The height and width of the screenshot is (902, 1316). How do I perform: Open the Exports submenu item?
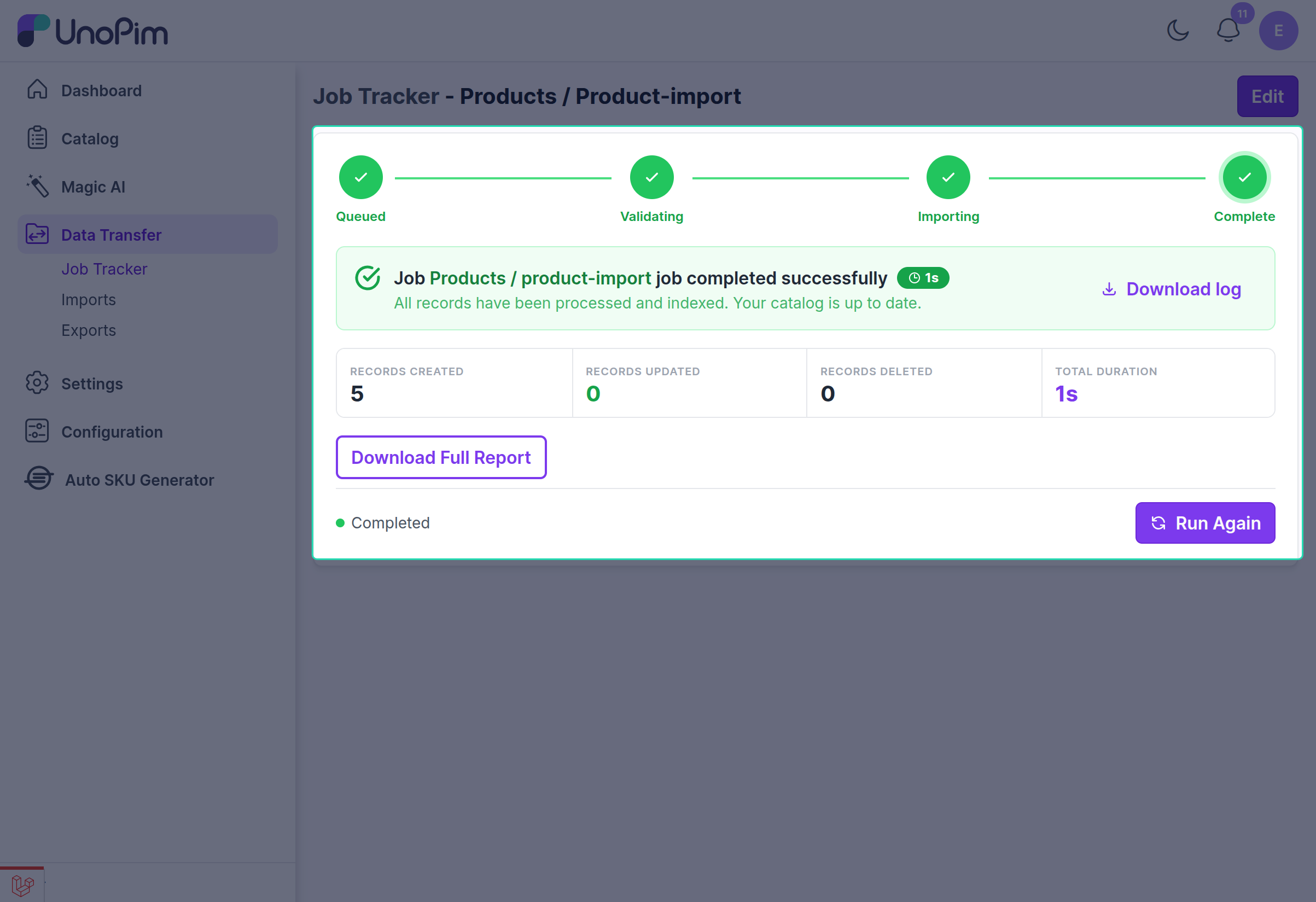click(89, 330)
